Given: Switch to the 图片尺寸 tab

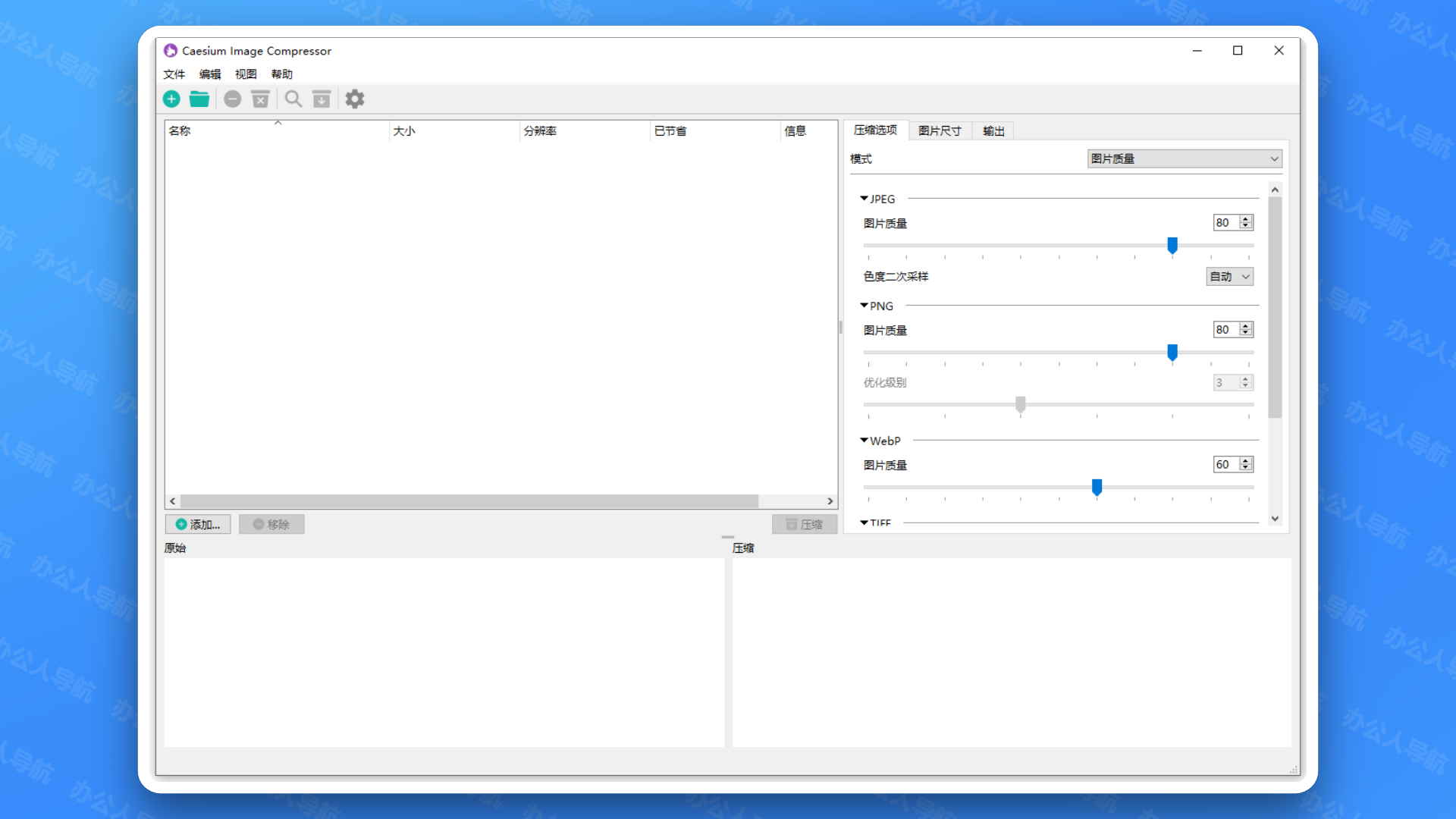Looking at the screenshot, I should (x=940, y=131).
